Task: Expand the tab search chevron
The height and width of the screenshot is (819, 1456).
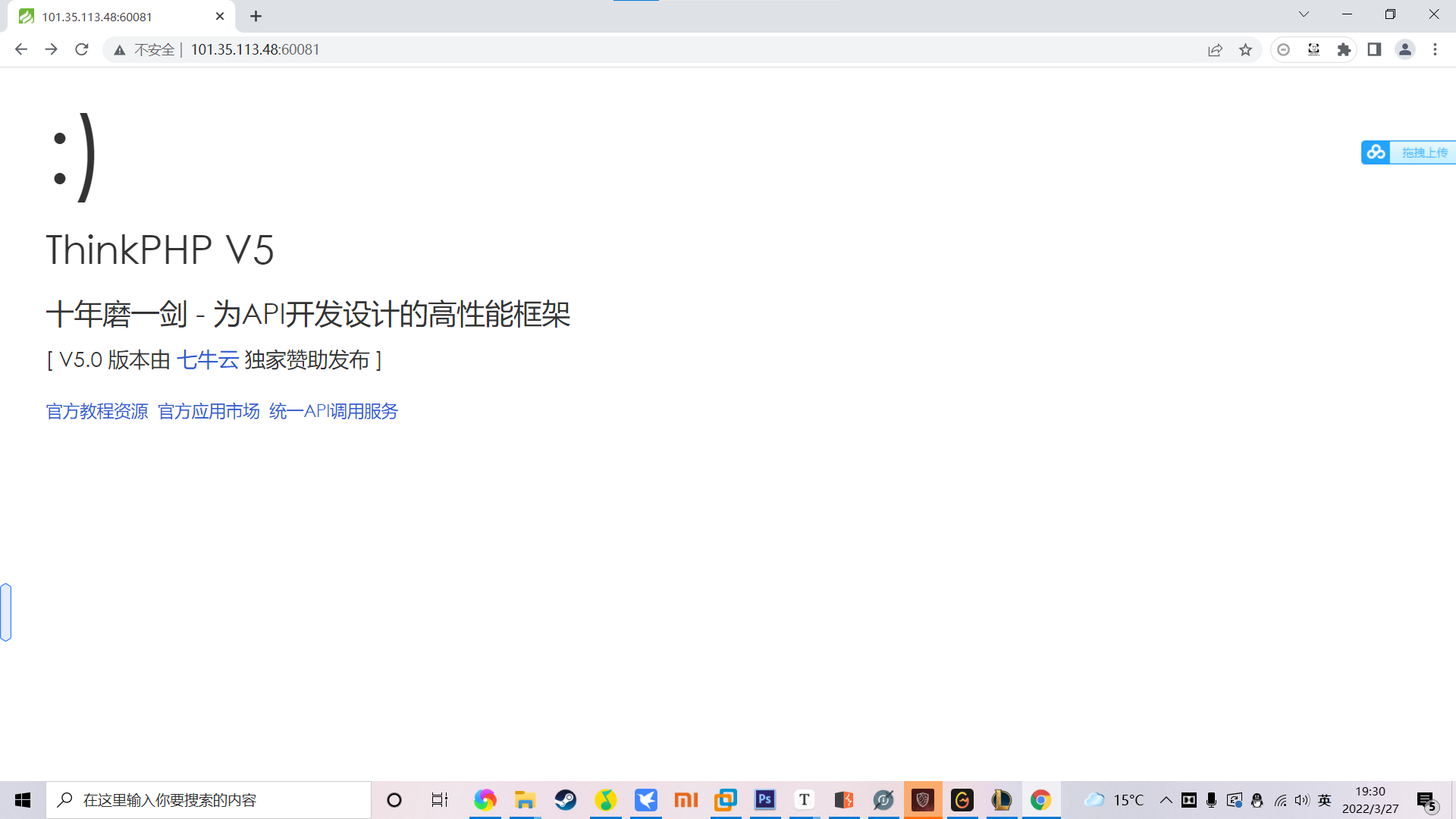Action: tap(1304, 14)
